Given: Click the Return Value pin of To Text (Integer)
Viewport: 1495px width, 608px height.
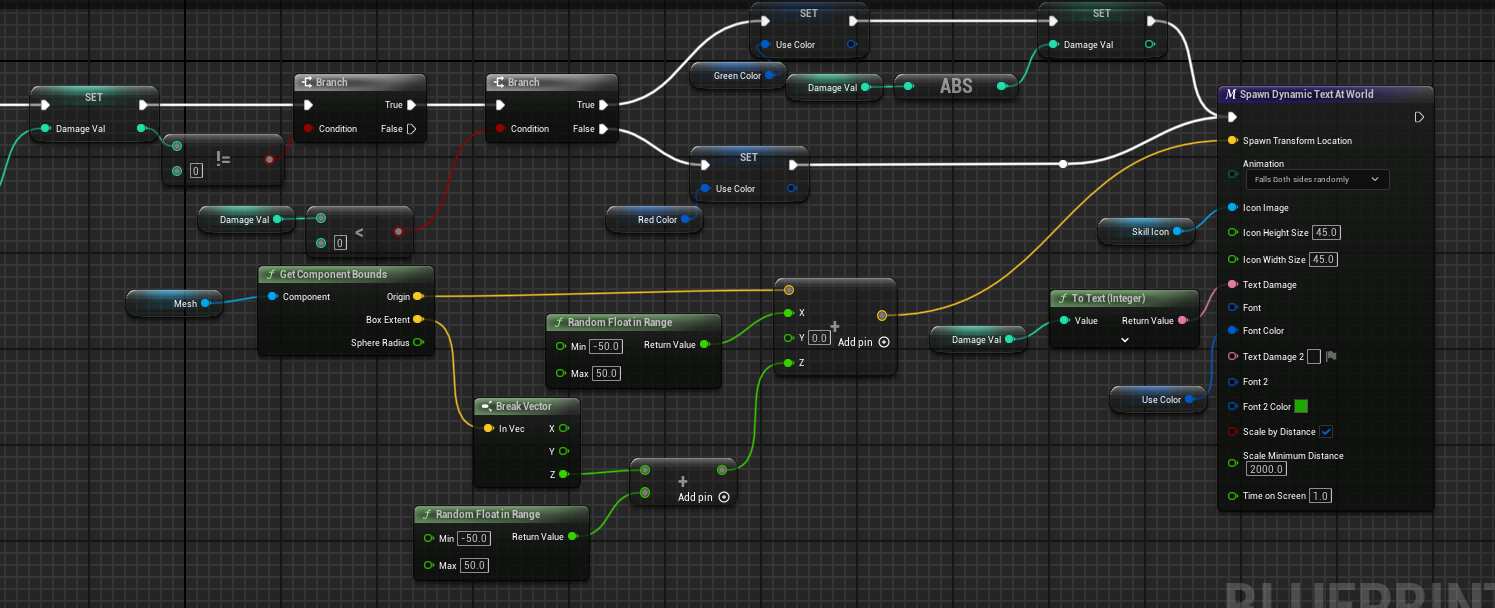Looking at the screenshot, I should tap(1184, 321).
